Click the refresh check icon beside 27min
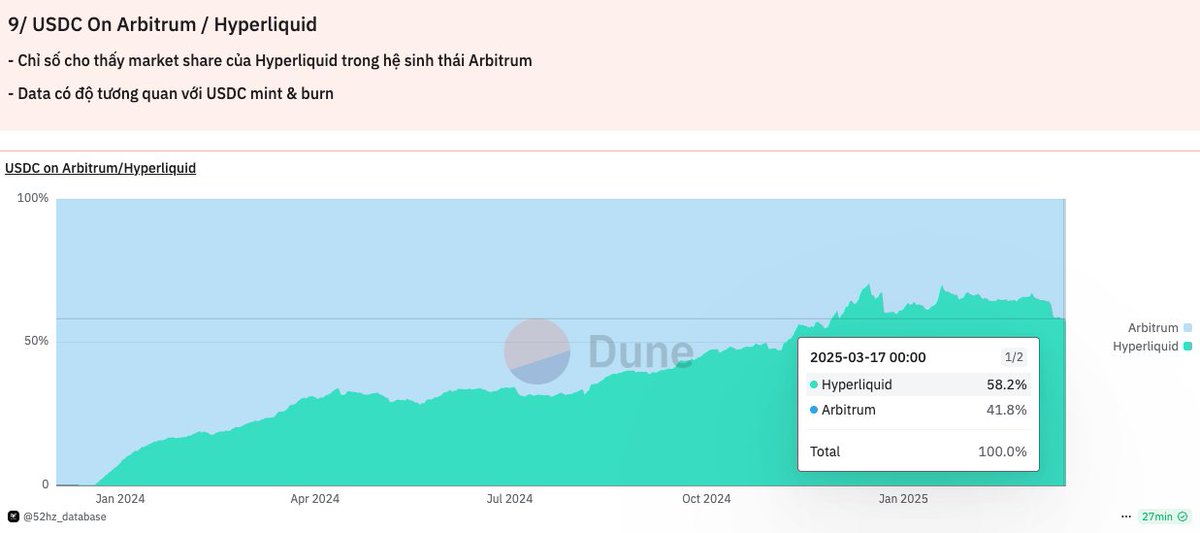The image size is (1200, 533). 1183,516
